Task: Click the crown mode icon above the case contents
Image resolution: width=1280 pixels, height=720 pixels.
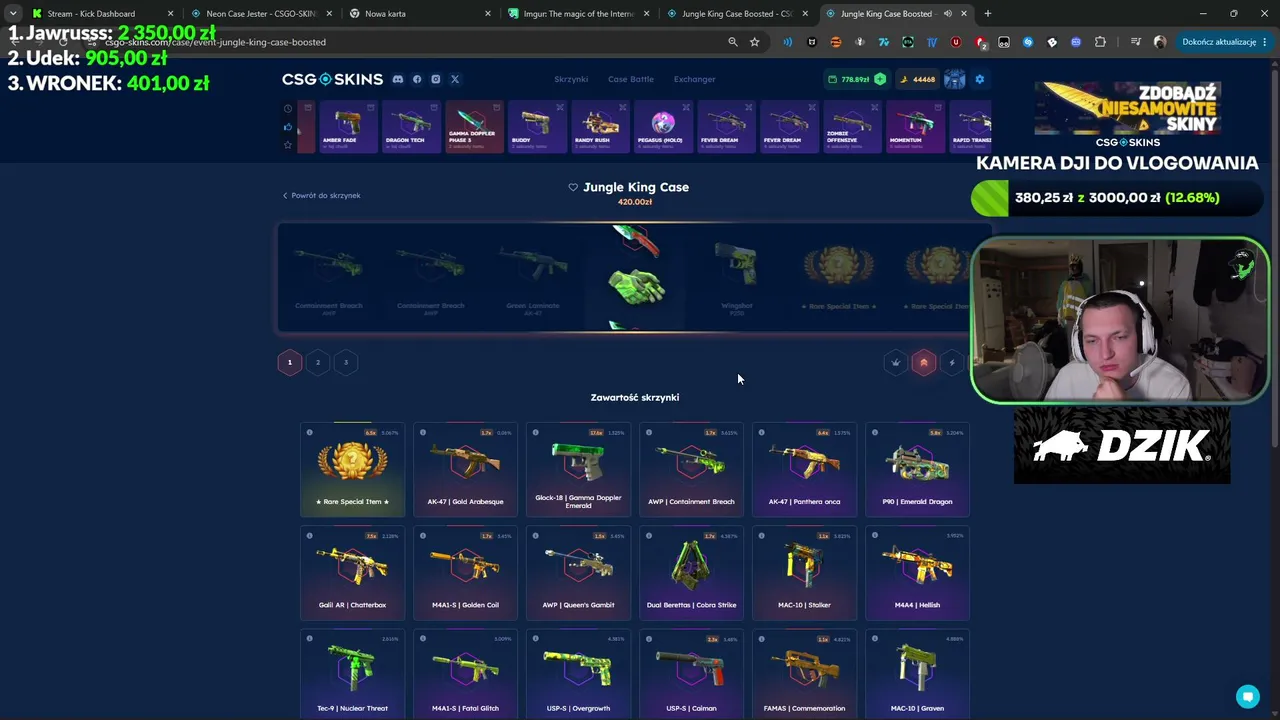Action: click(x=896, y=363)
